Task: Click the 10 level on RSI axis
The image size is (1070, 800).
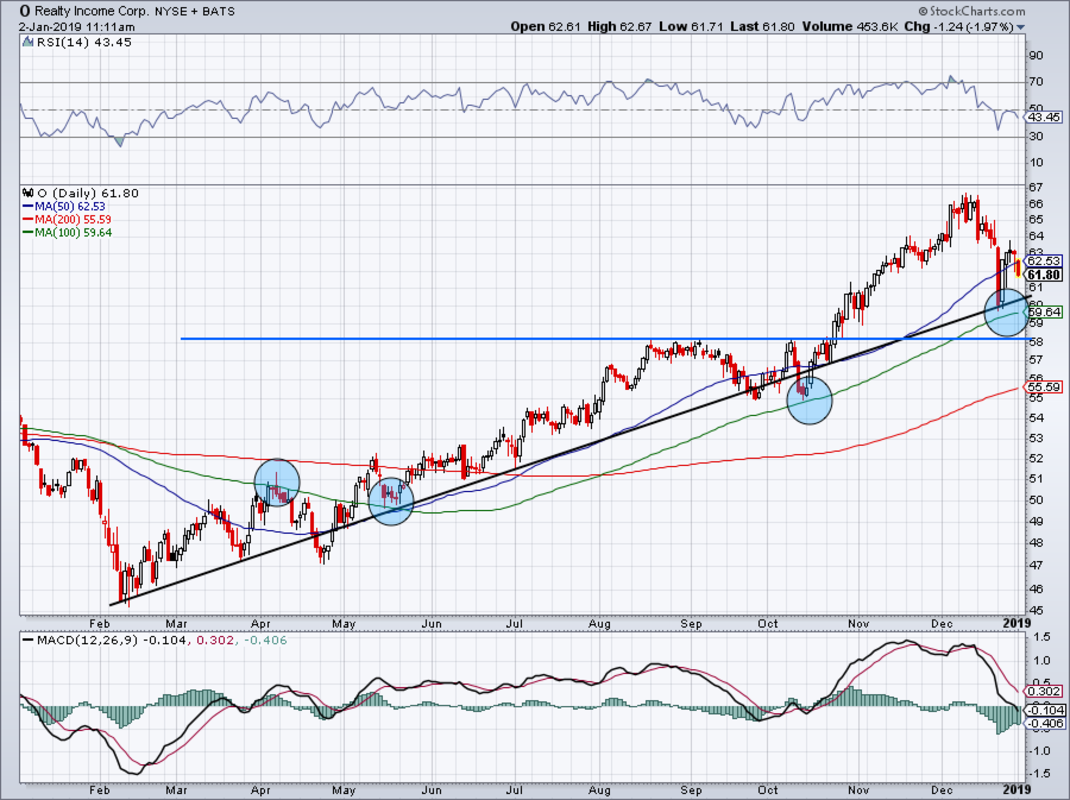Action: 1036,162
